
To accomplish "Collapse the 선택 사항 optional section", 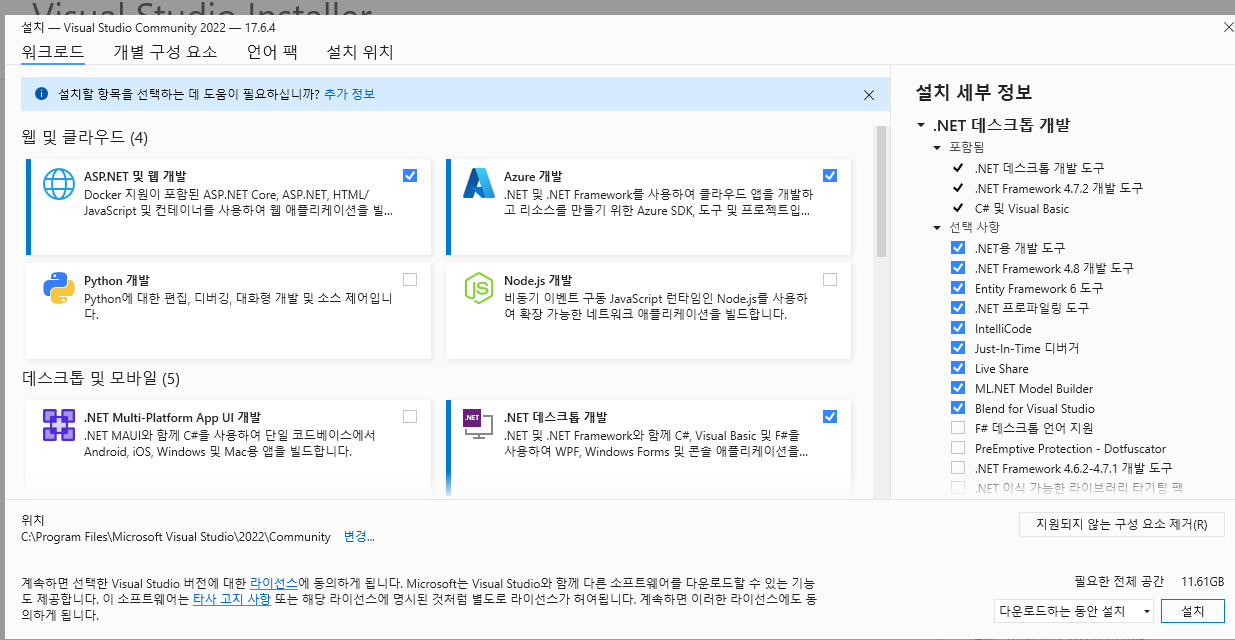I will tap(938, 227).
